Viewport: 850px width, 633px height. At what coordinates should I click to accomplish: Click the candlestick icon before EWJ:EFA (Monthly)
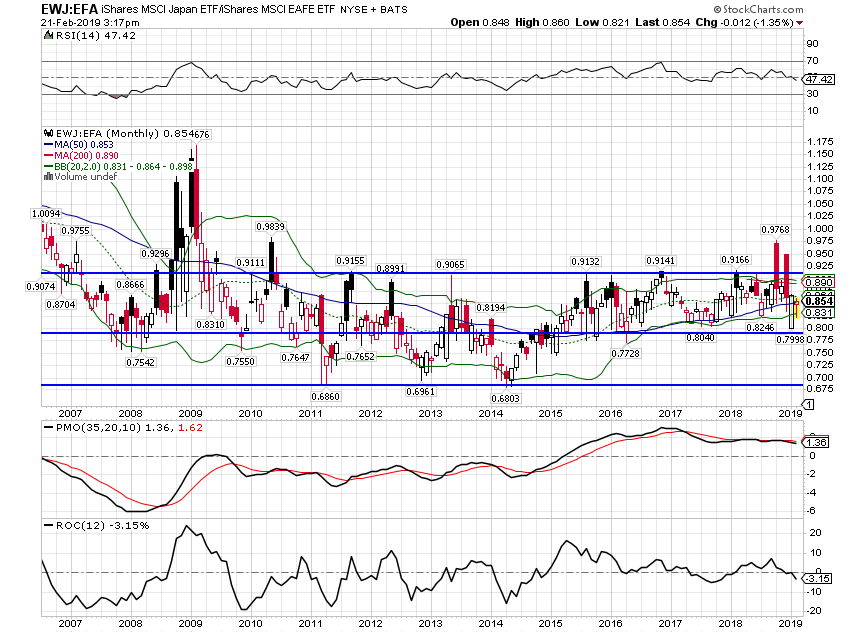click(48, 133)
